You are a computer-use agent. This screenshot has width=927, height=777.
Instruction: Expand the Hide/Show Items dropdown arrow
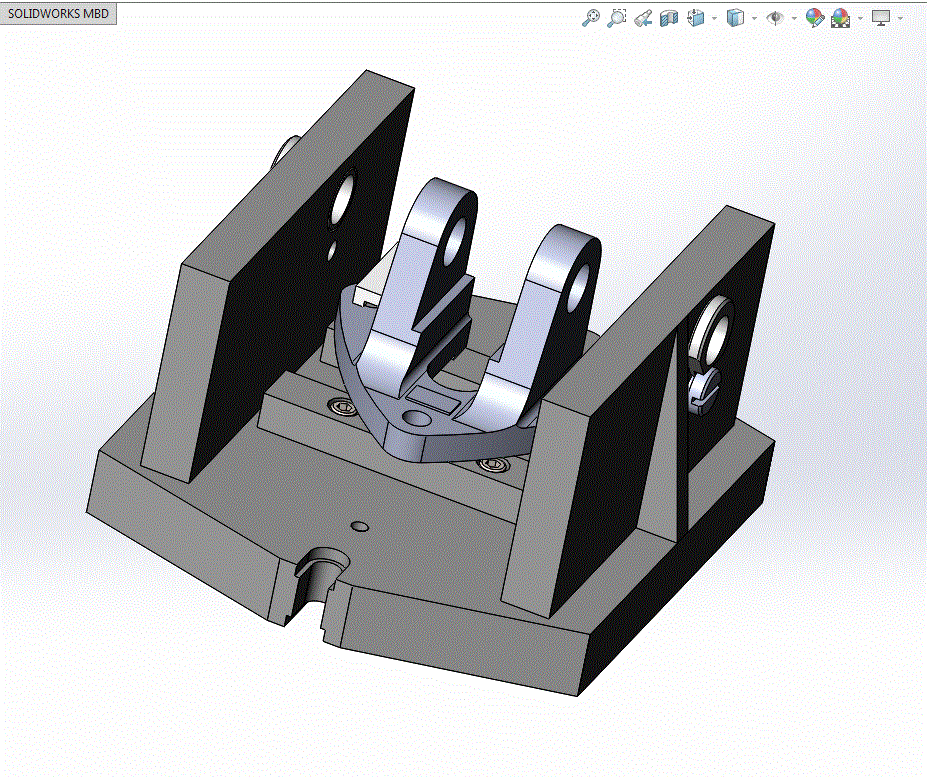(793, 18)
